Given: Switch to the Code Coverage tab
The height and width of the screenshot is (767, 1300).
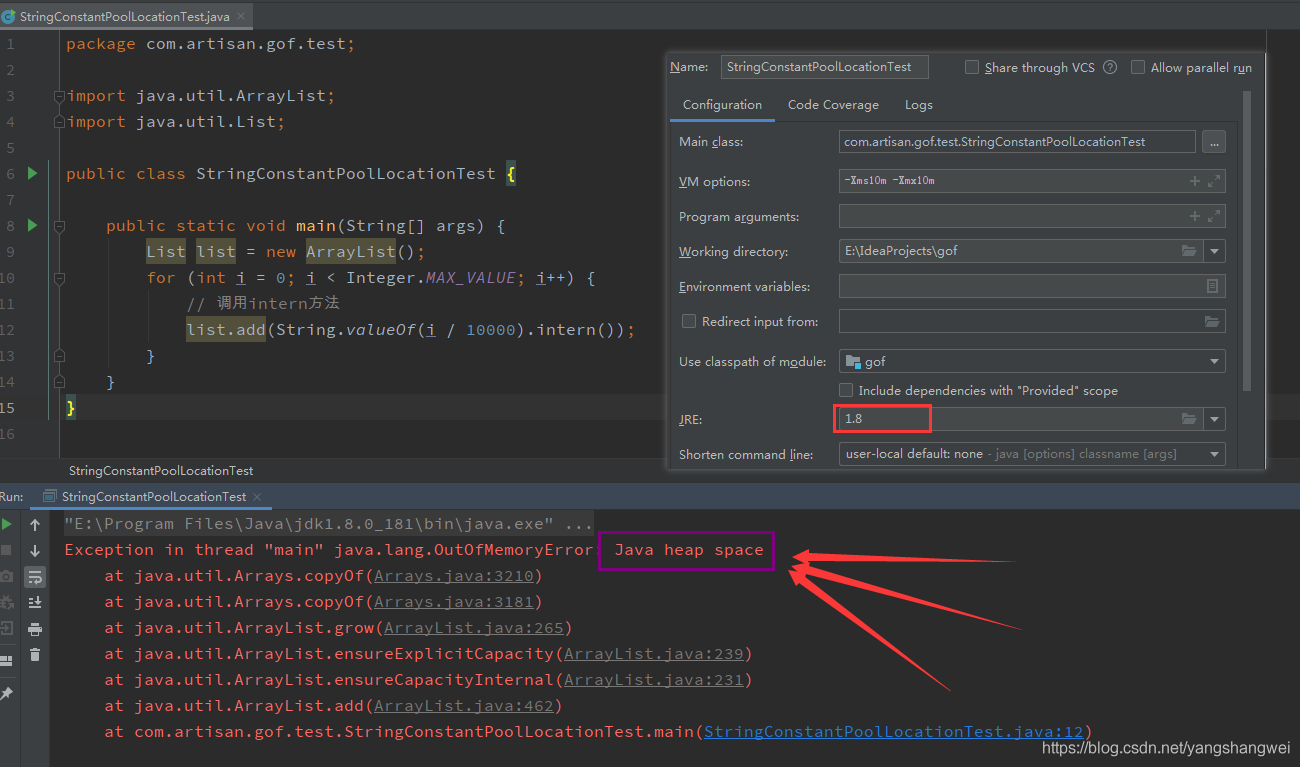Looking at the screenshot, I should pyautogui.click(x=832, y=105).
